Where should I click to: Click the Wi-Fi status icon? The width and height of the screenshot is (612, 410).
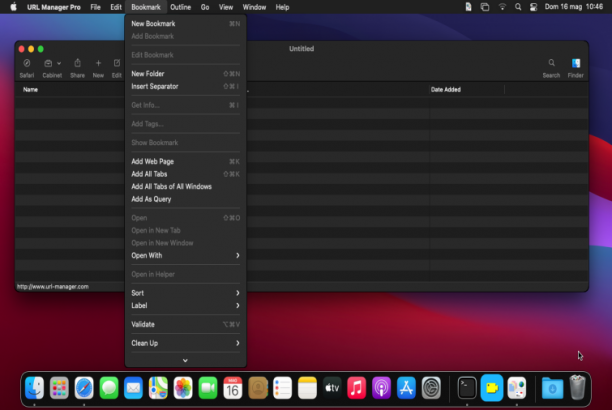(x=502, y=7)
